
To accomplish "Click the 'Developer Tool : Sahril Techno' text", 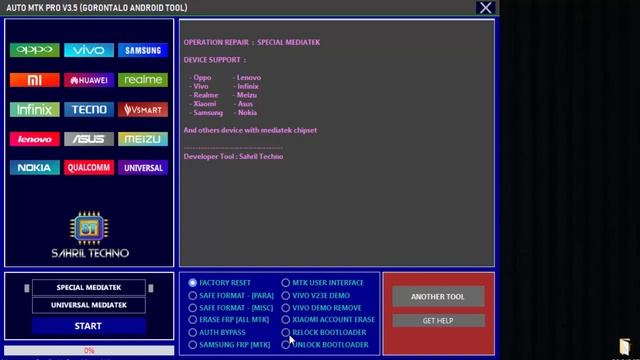I will 233,156.
